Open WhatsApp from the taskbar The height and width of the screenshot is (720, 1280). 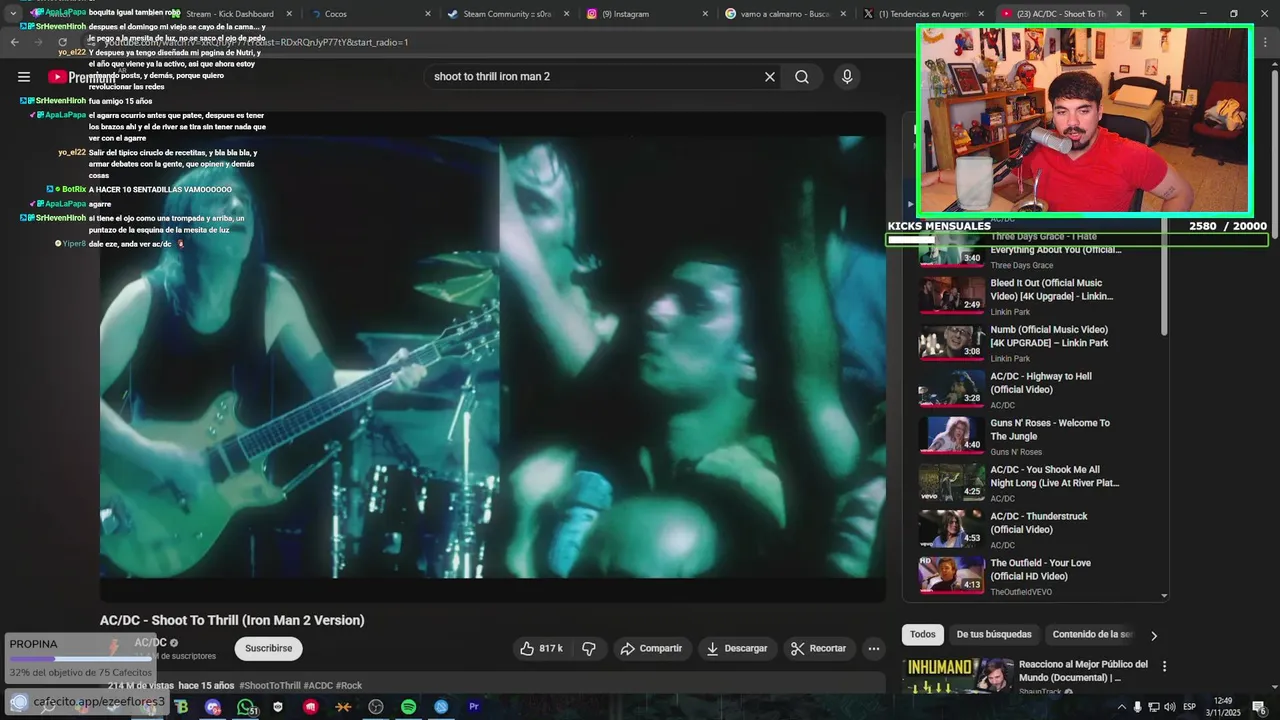246,707
